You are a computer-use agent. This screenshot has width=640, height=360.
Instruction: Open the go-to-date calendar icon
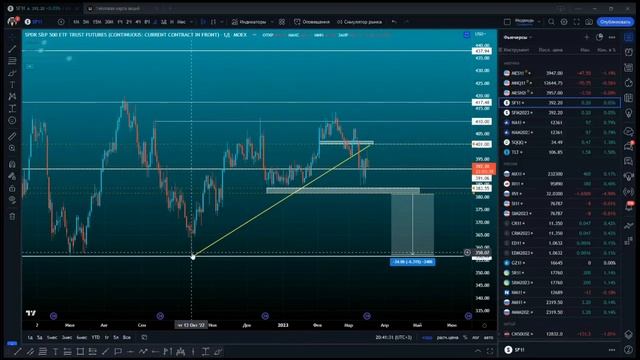tap(144, 338)
